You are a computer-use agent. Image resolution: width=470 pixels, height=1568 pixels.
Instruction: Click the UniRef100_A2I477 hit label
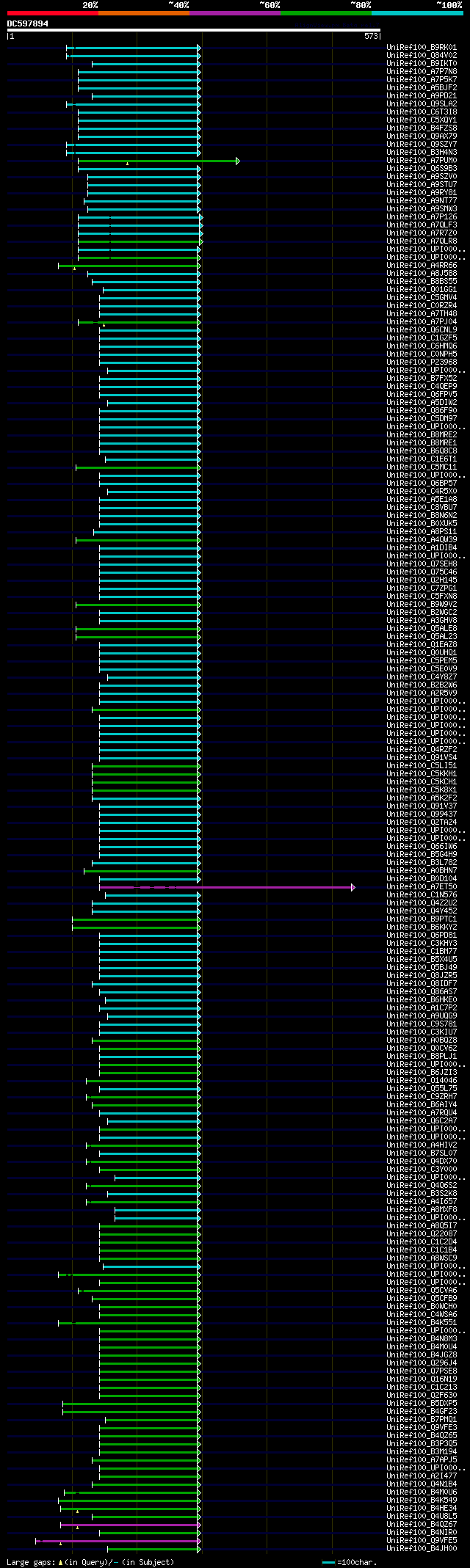pyautogui.click(x=422, y=1476)
